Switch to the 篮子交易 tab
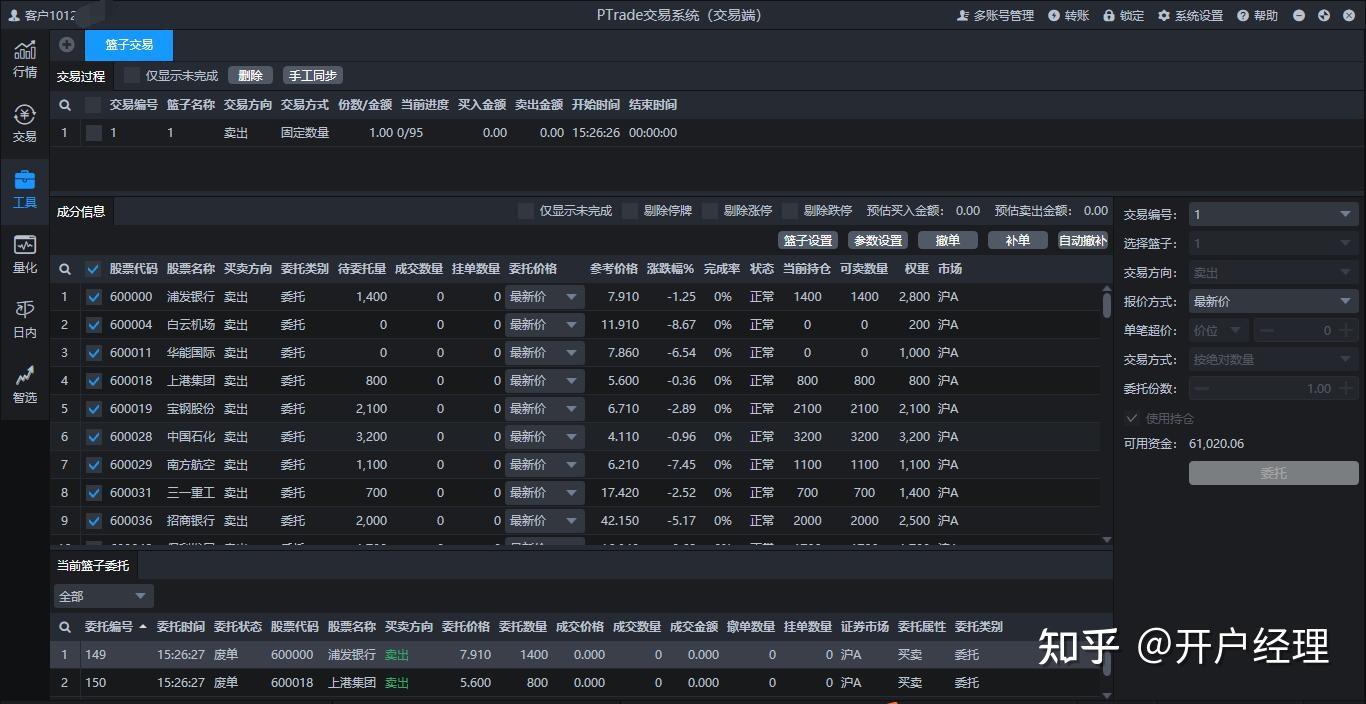Viewport: 1366px width, 704px height. tap(128, 45)
